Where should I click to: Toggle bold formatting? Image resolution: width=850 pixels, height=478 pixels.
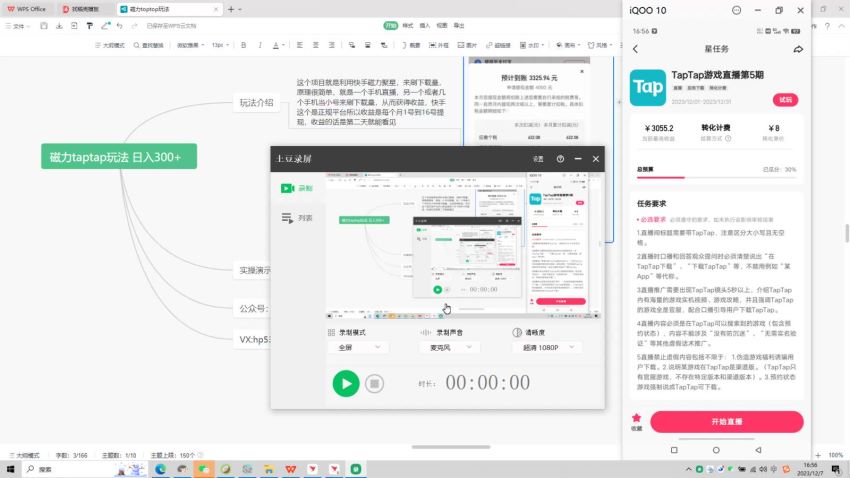(x=243, y=45)
